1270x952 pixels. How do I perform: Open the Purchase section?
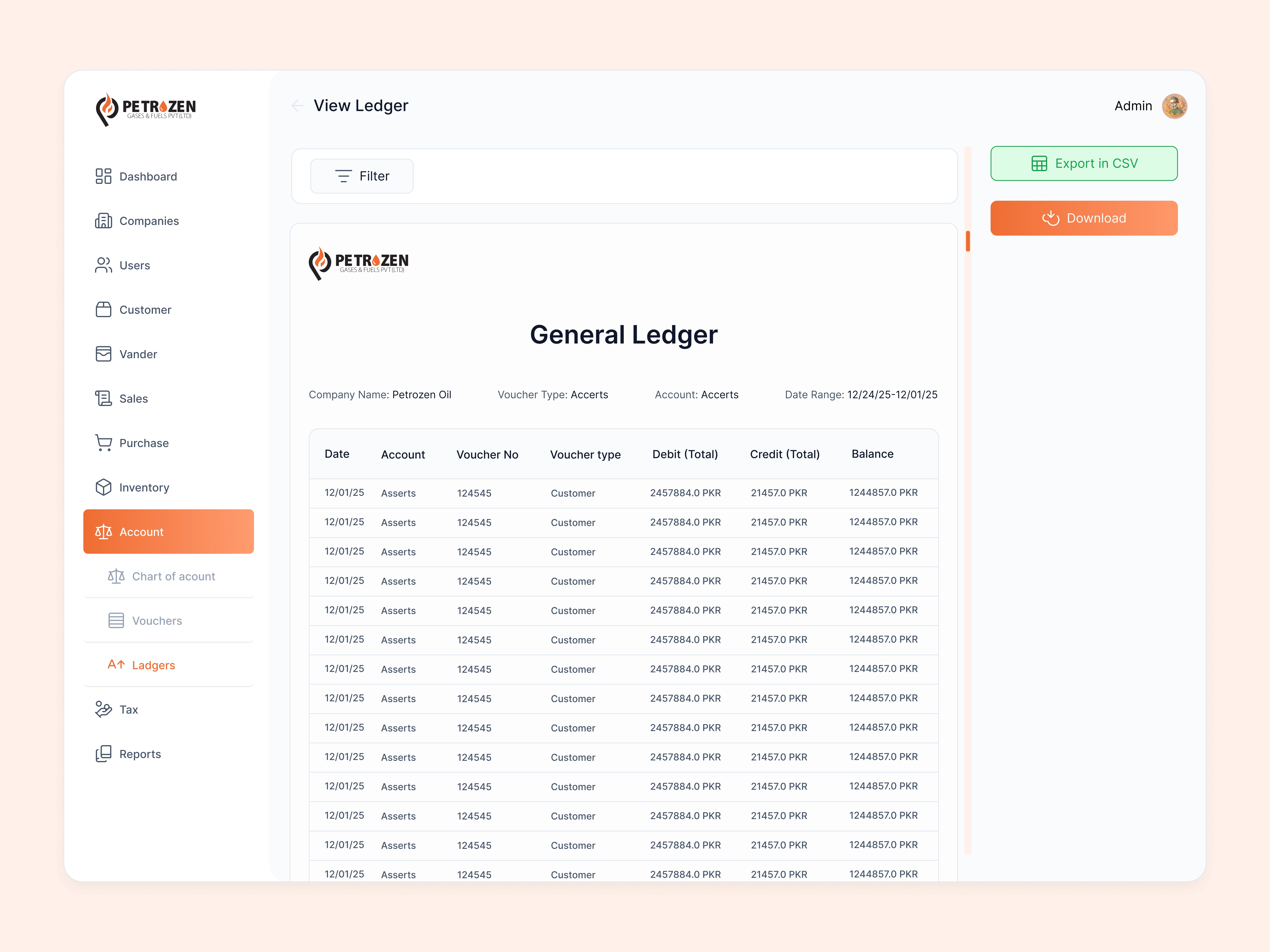pos(168,443)
